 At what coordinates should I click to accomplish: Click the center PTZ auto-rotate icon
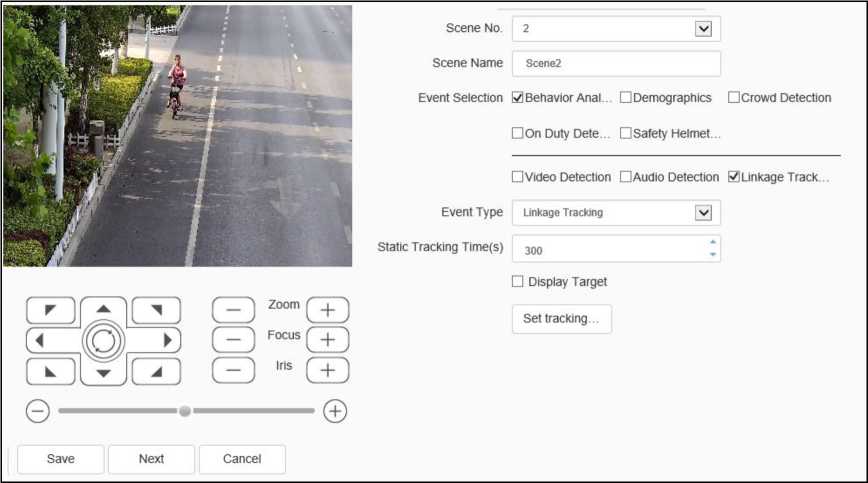[x=104, y=340]
